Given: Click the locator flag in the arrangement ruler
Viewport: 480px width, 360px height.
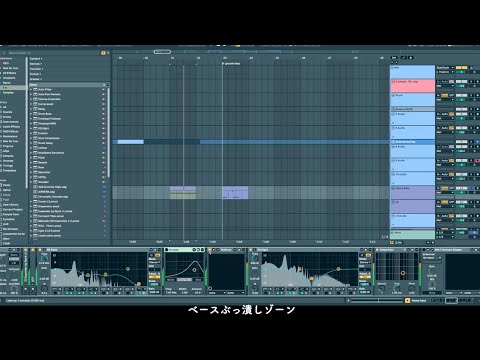Looking at the screenshot, I should [x=223, y=63].
